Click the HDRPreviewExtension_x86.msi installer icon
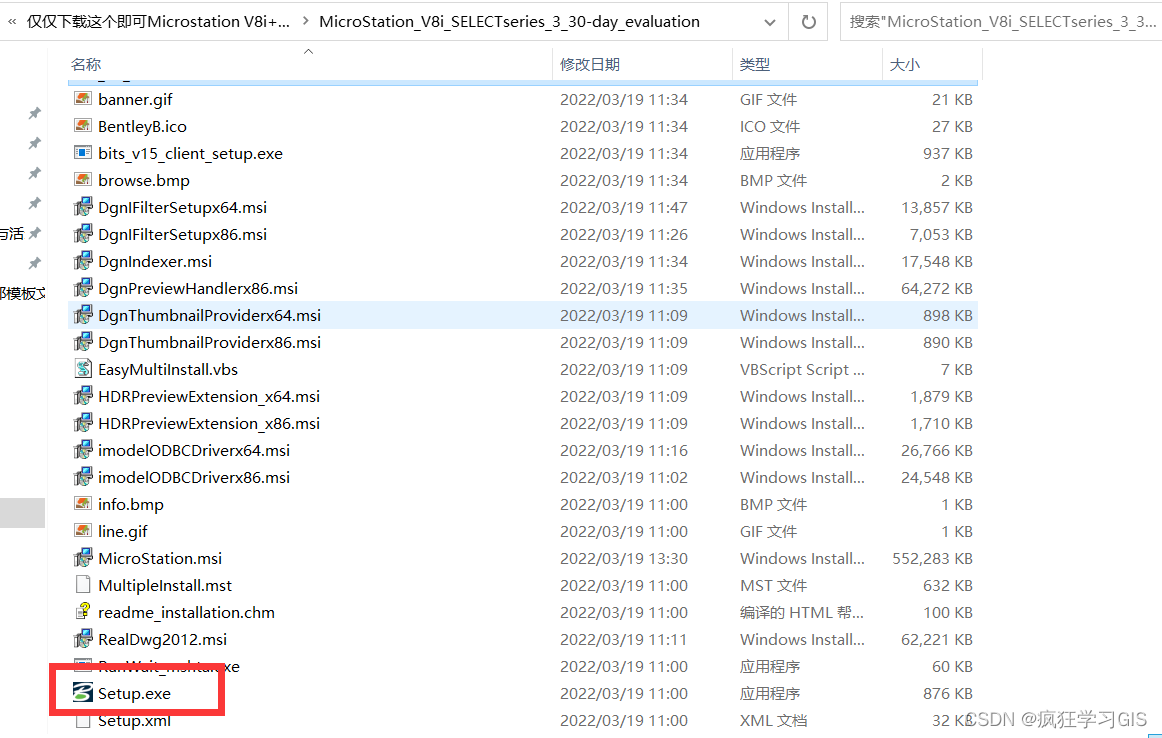 pos(83,423)
